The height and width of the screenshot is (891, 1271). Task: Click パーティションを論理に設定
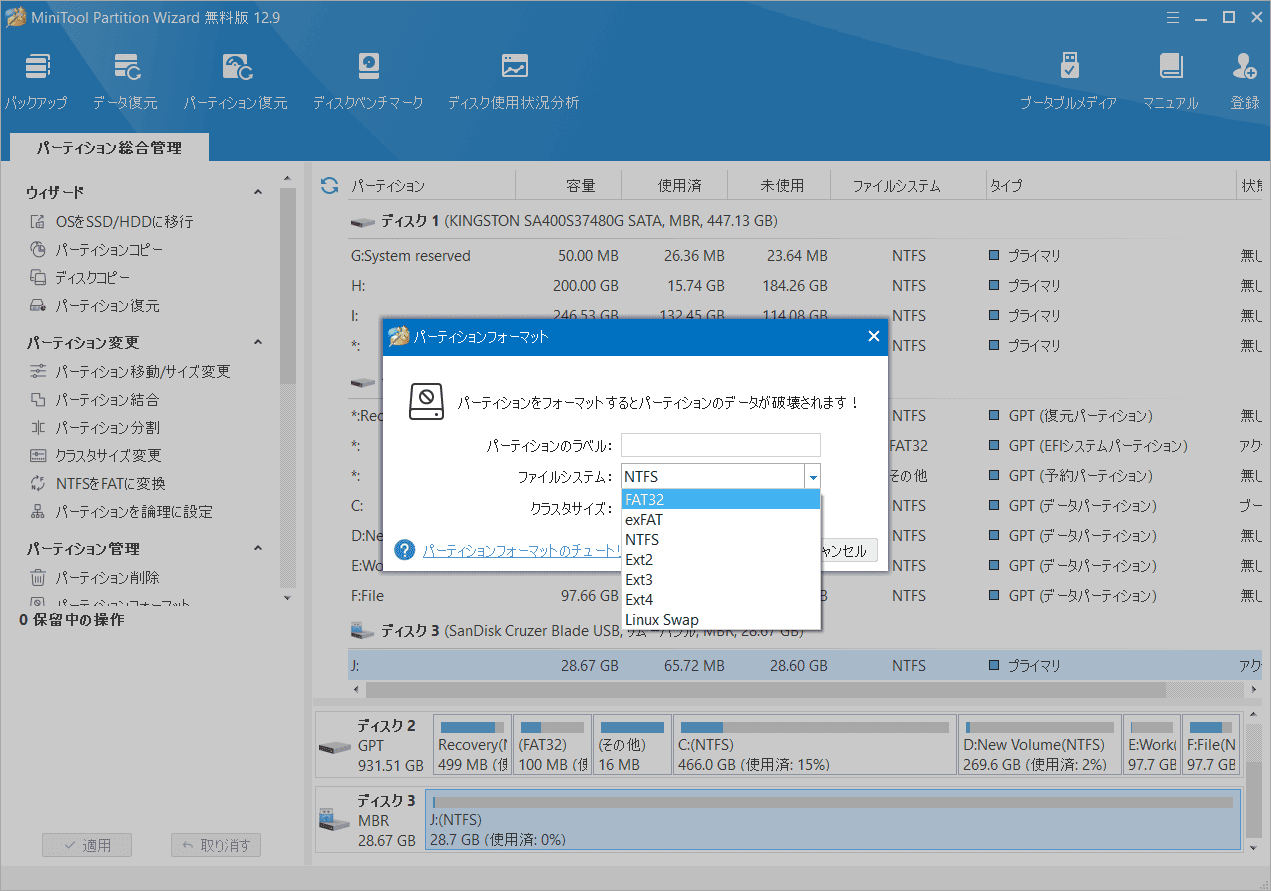(121, 511)
